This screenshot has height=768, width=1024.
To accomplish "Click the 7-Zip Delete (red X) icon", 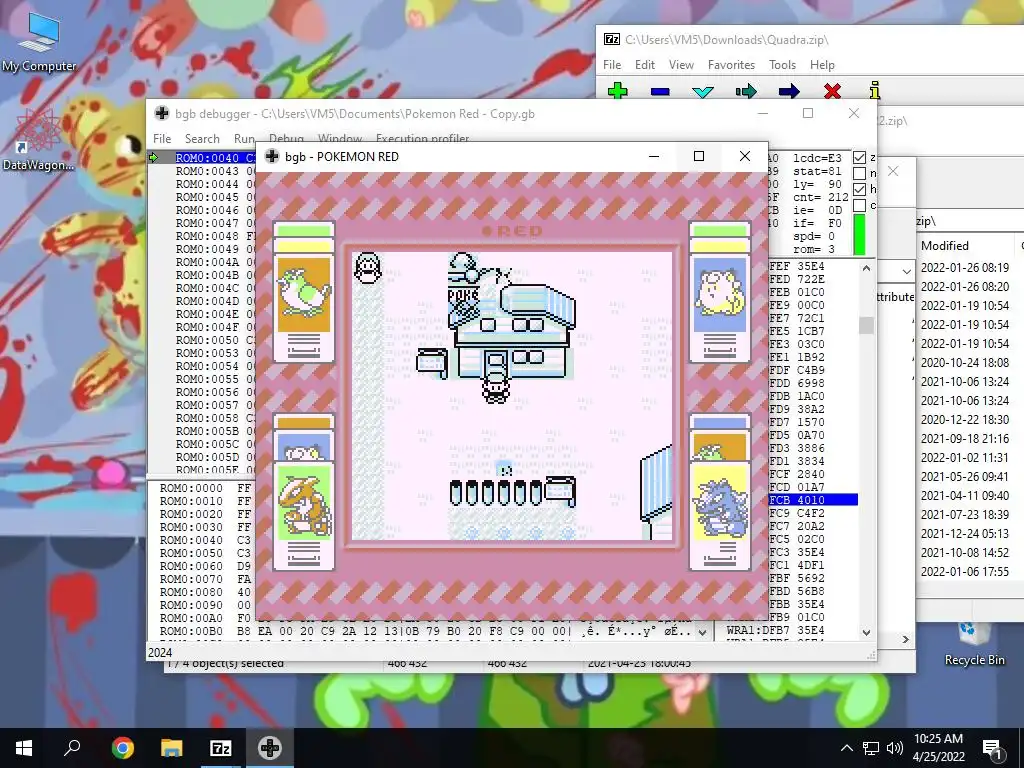I will click(x=832, y=91).
